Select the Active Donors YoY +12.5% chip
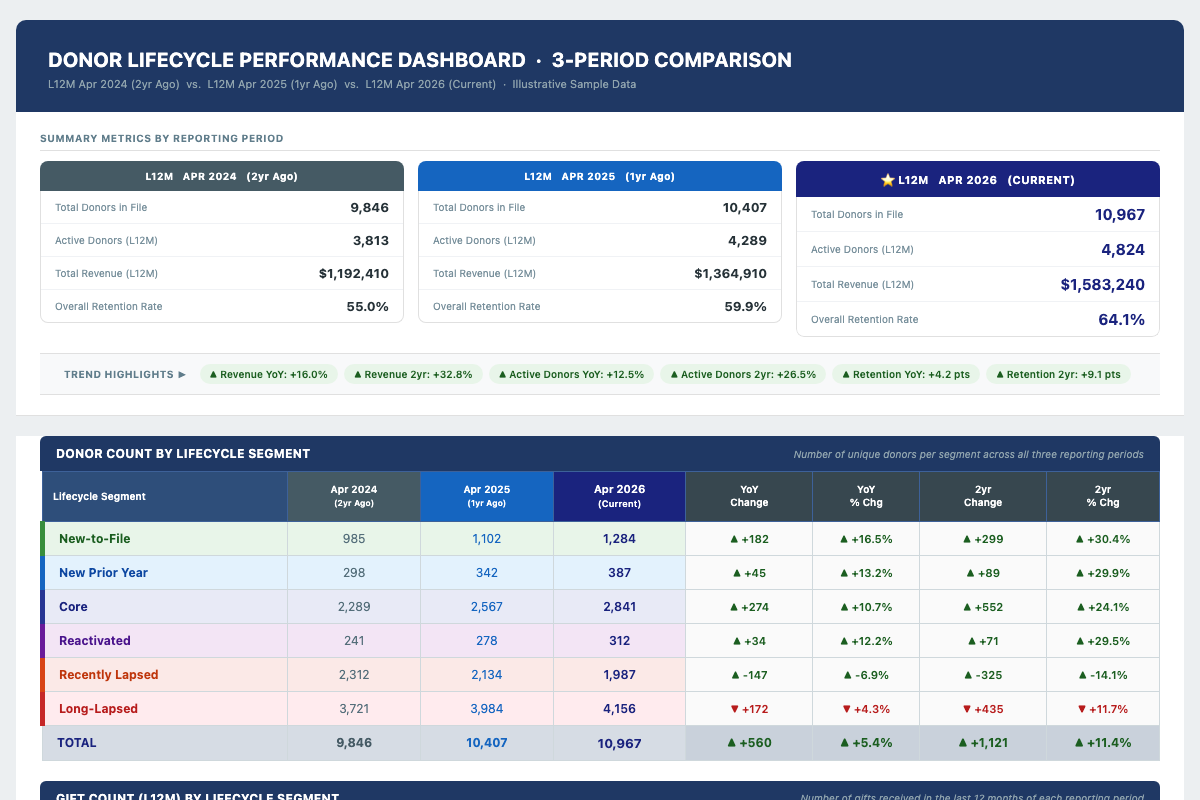The width and height of the screenshot is (1200, 800). pos(571,374)
